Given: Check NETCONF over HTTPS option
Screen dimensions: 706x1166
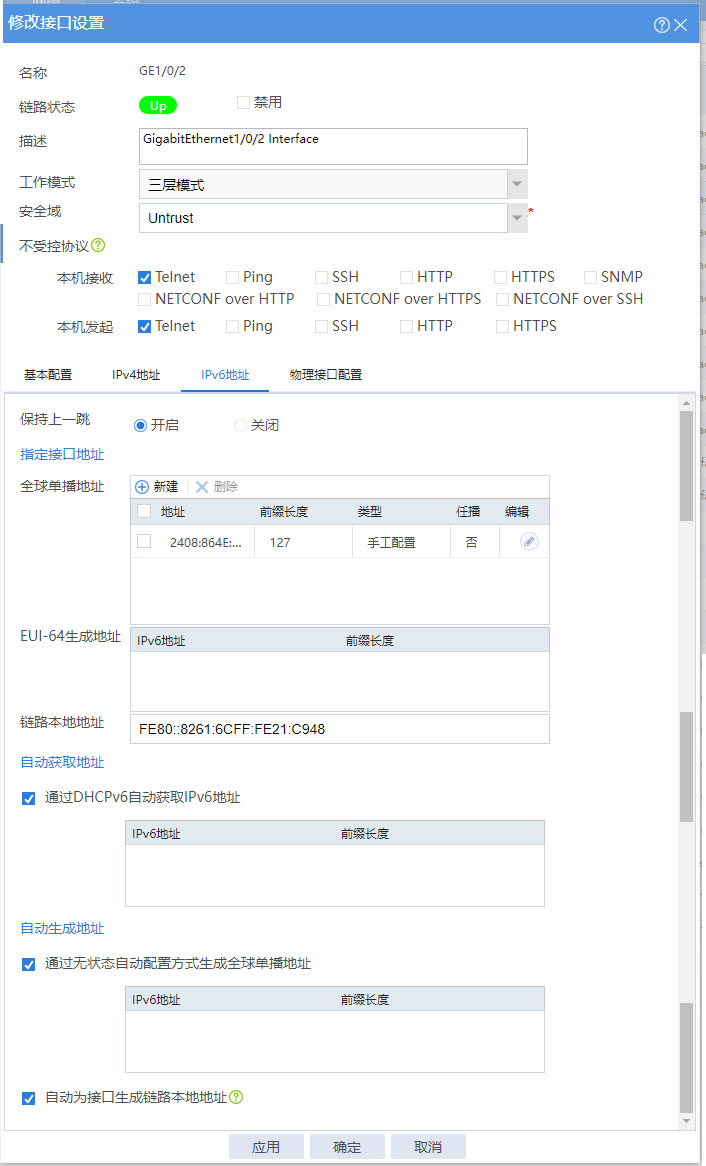Looking at the screenshot, I should [324, 300].
